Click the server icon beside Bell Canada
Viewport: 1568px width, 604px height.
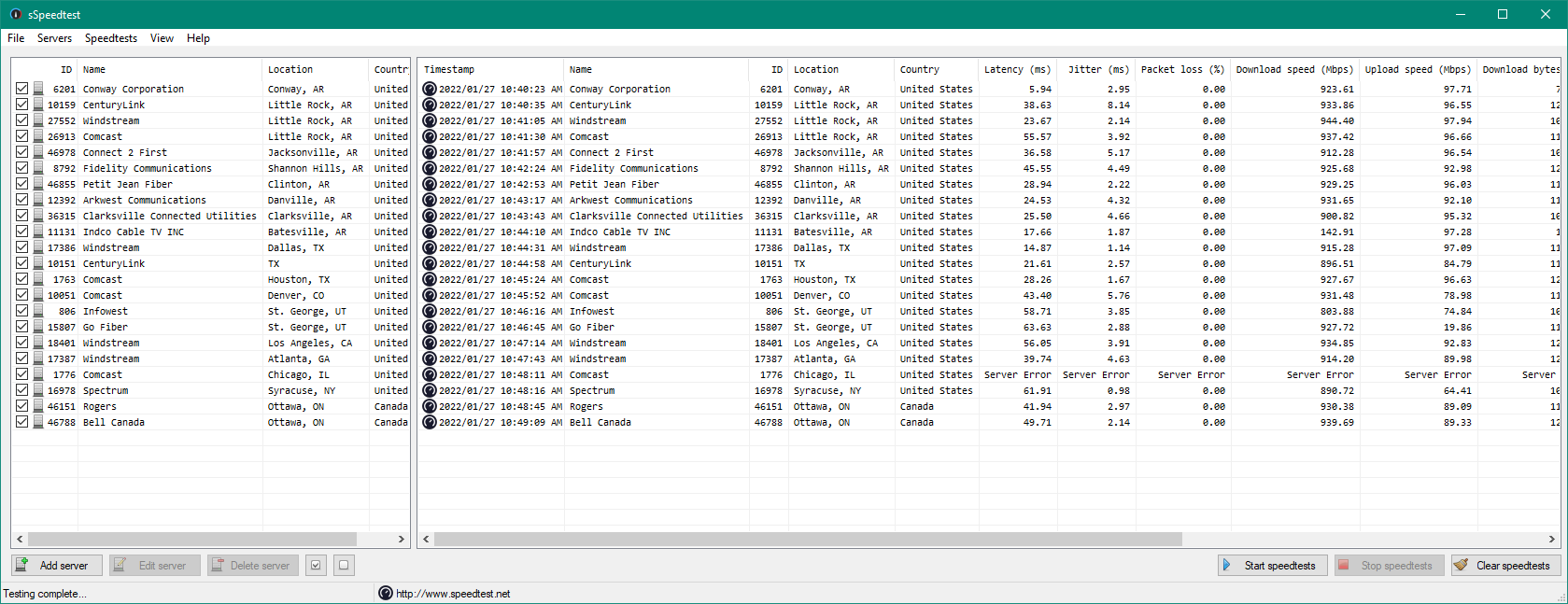(x=38, y=422)
